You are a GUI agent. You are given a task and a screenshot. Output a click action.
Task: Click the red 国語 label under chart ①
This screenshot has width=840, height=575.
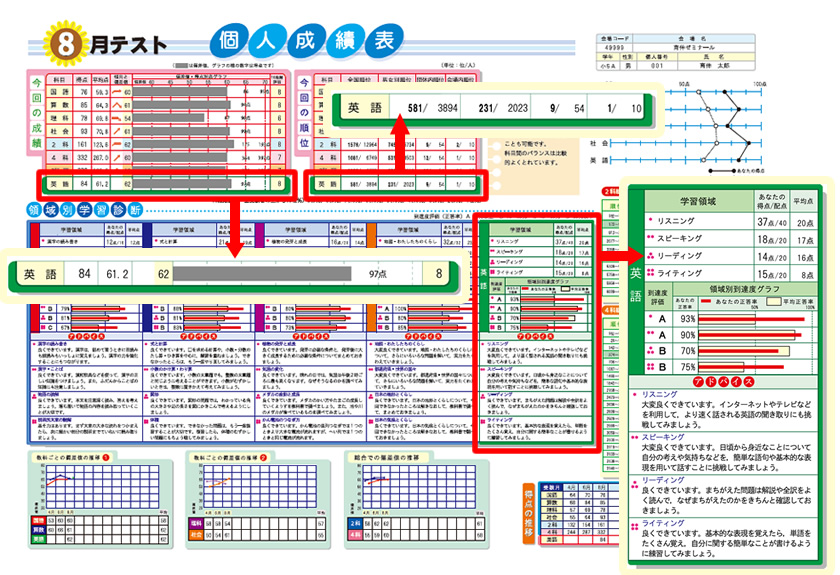(x=39, y=520)
